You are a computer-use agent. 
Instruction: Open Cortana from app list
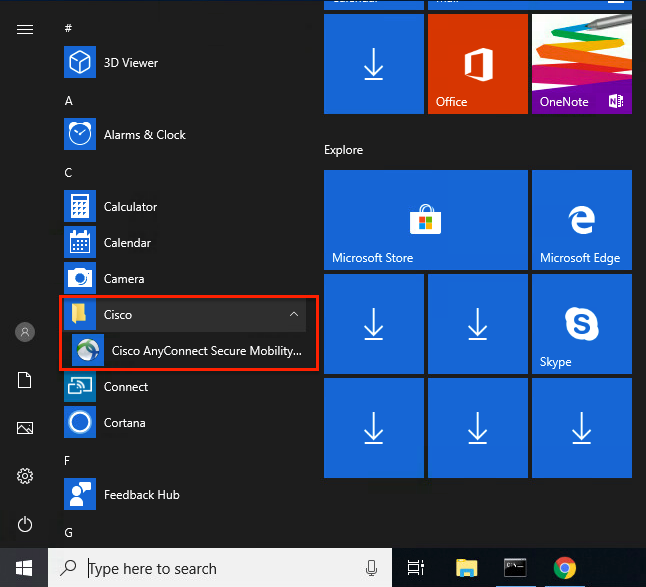pyautogui.click(x=185, y=422)
